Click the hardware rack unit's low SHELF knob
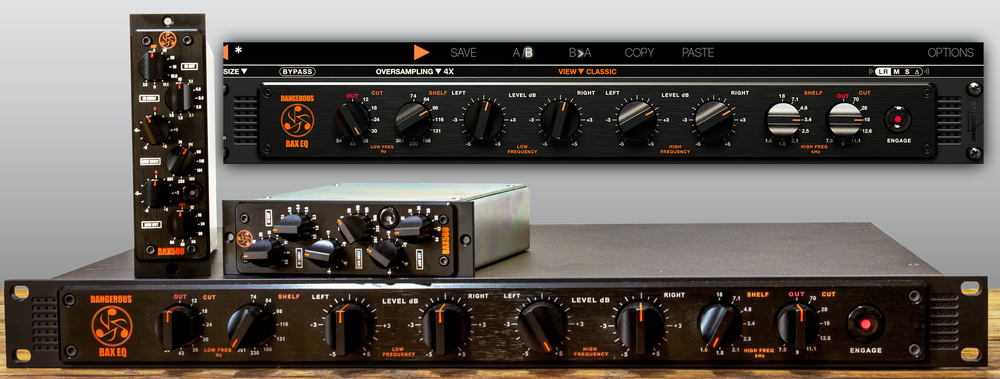The height and width of the screenshot is (379, 1000). pos(251,326)
